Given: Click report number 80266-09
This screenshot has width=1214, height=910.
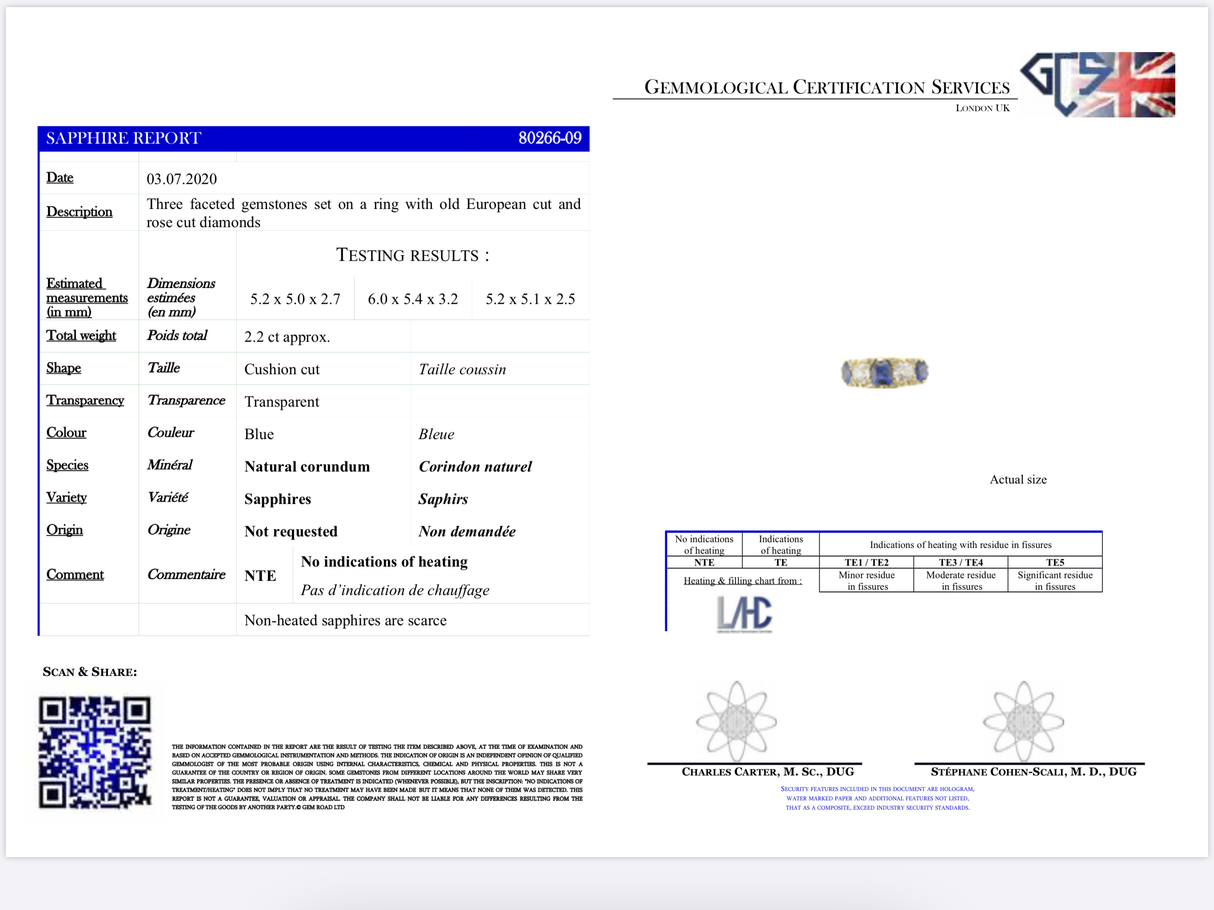Looking at the screenshot, I should pyautogui.click(x=549, y=139).
